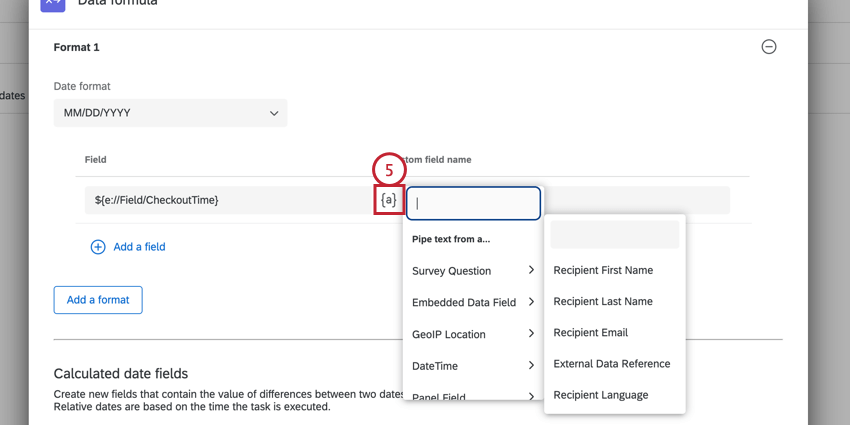Open the GeoIP Location submenu

(x=473, y=334)
